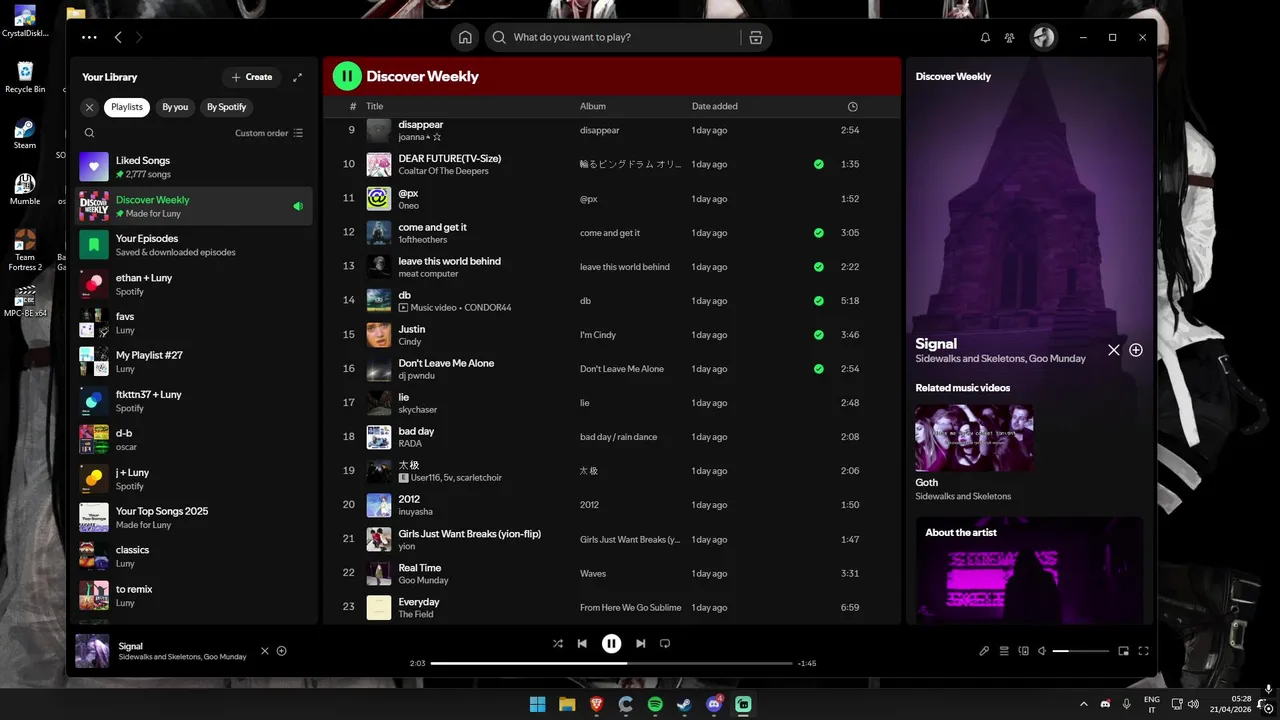The width and height of the screenshot is (1280, 720).
Task: Toggle saved check for leave this world behind
Action: pos(819,267)
